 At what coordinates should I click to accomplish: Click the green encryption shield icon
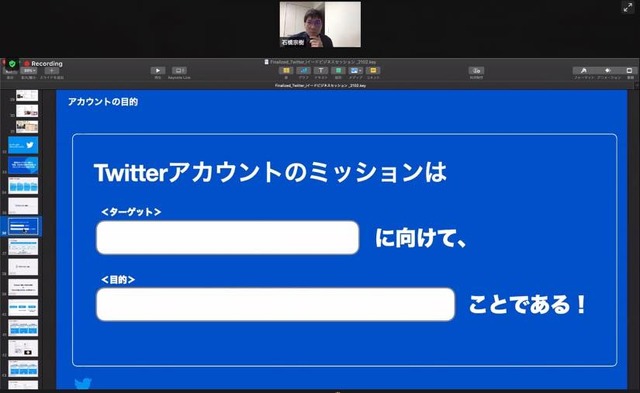pyautogui.click(x=12, y=64)
